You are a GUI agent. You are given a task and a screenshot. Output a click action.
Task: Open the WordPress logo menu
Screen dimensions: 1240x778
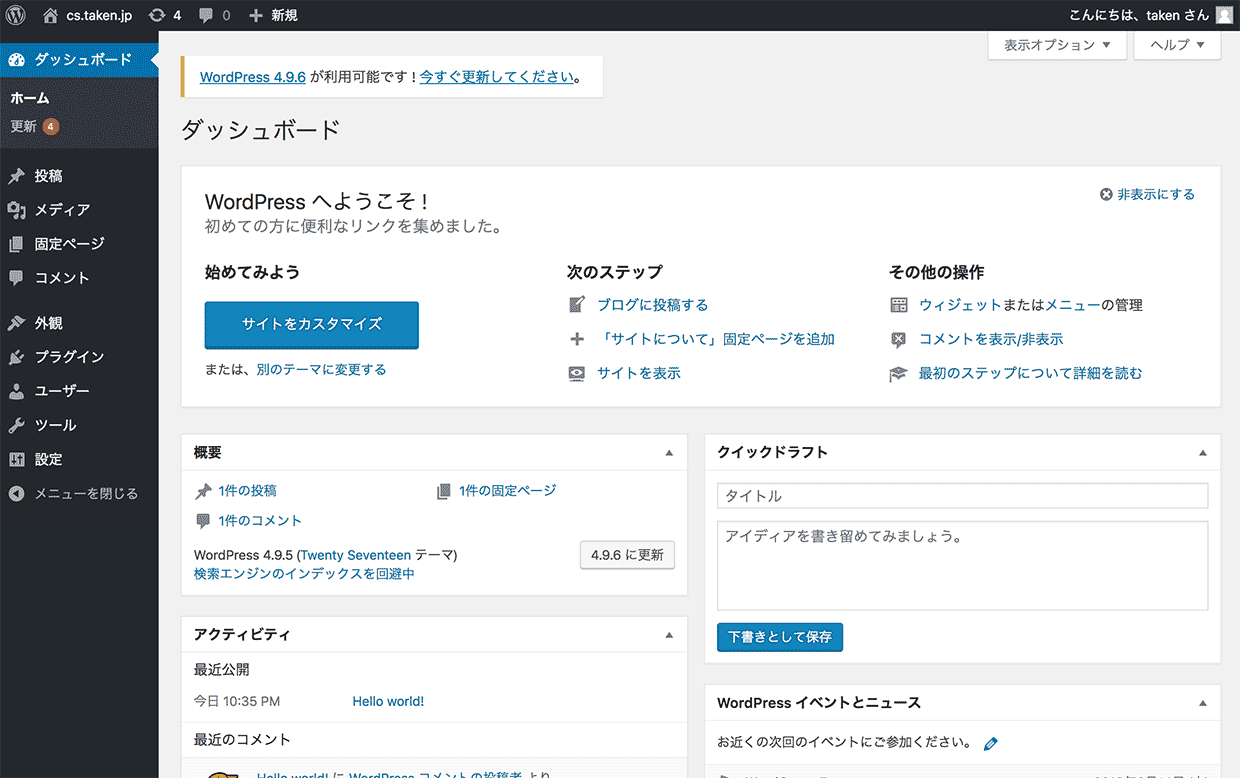[x=16, y=15]
